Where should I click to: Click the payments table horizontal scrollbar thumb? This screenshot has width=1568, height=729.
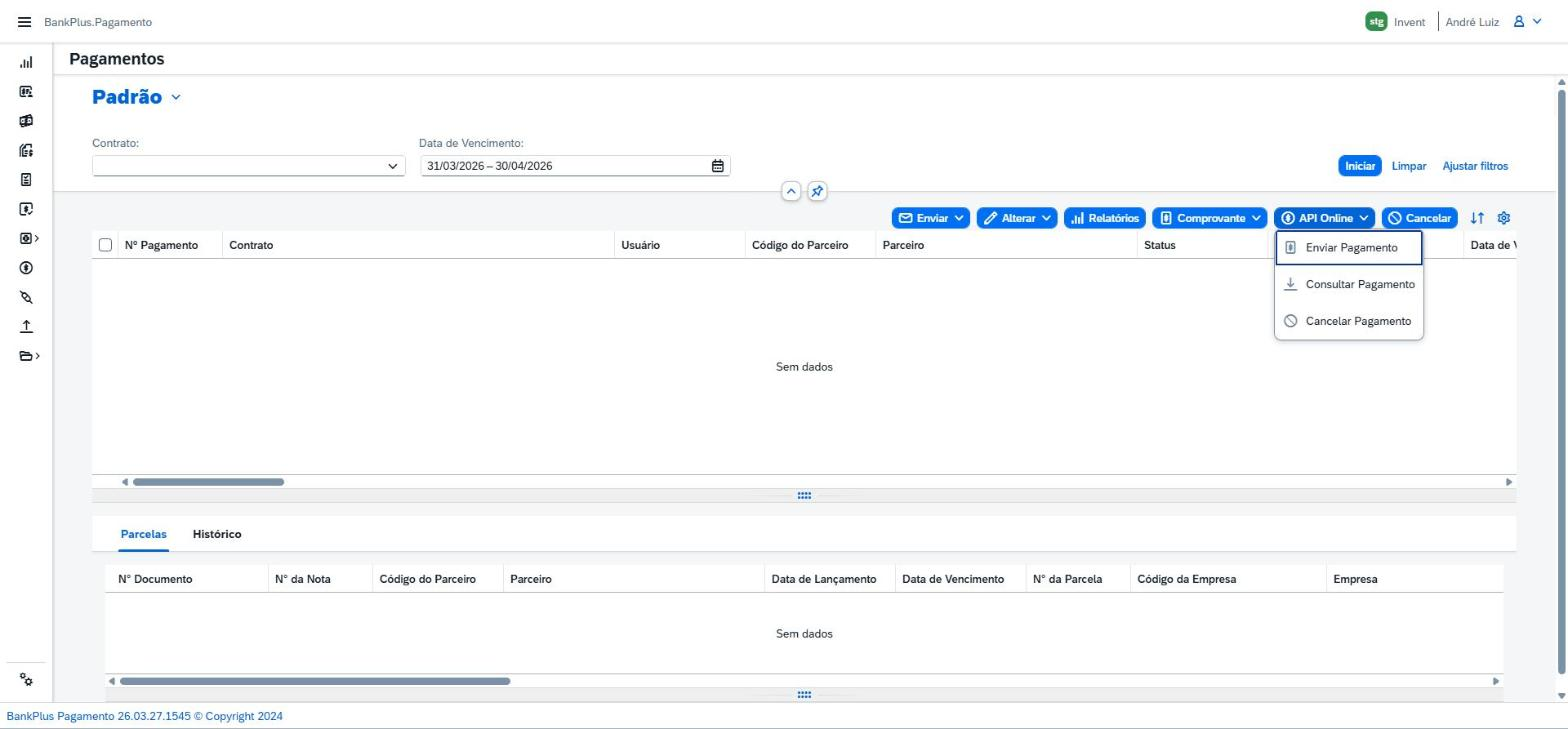[208, 482]
